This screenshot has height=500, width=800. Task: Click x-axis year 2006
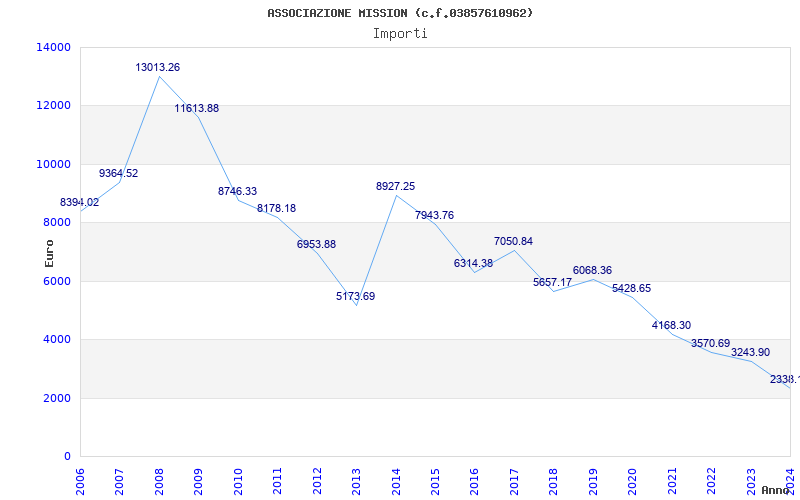pos(80,481)
